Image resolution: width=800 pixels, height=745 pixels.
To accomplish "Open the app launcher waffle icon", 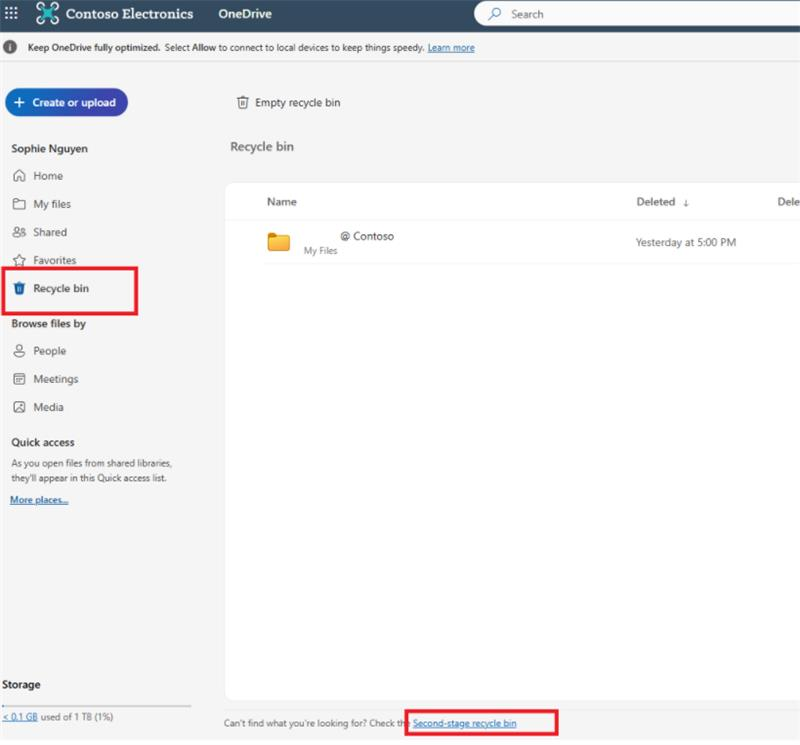I will (x=11, y=13).
